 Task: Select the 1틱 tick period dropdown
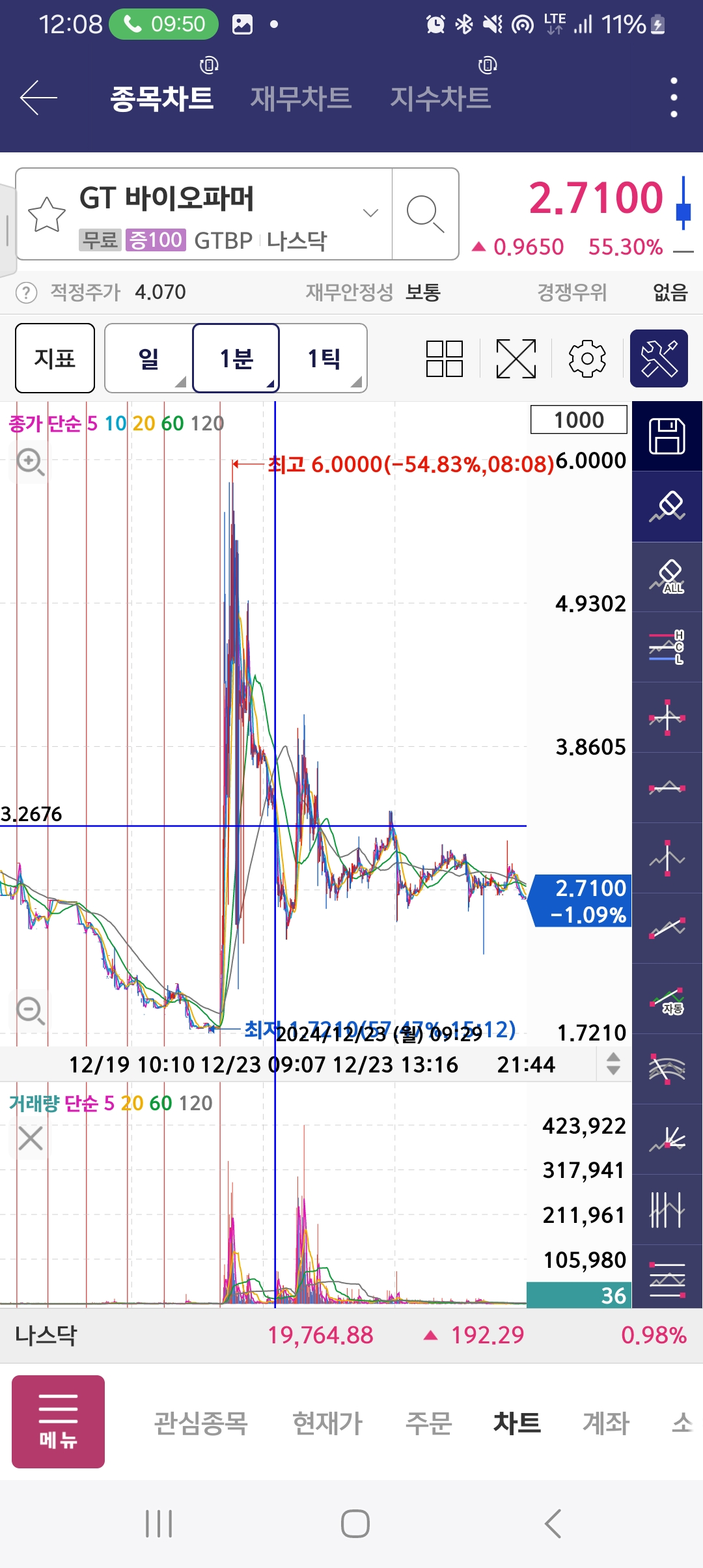point(324,358)
